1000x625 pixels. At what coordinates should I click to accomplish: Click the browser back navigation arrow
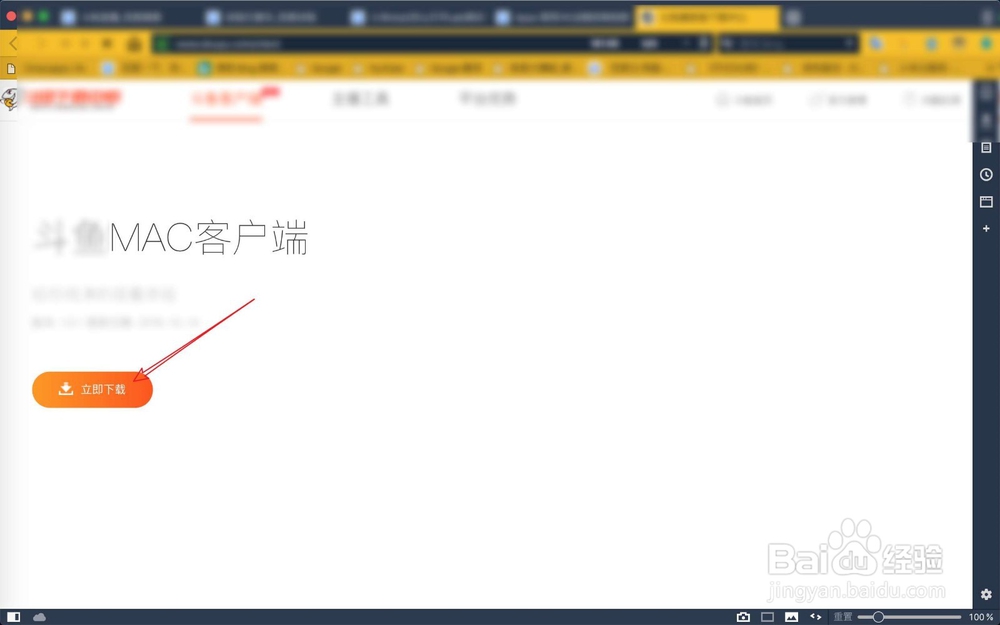tap(12, 43)
